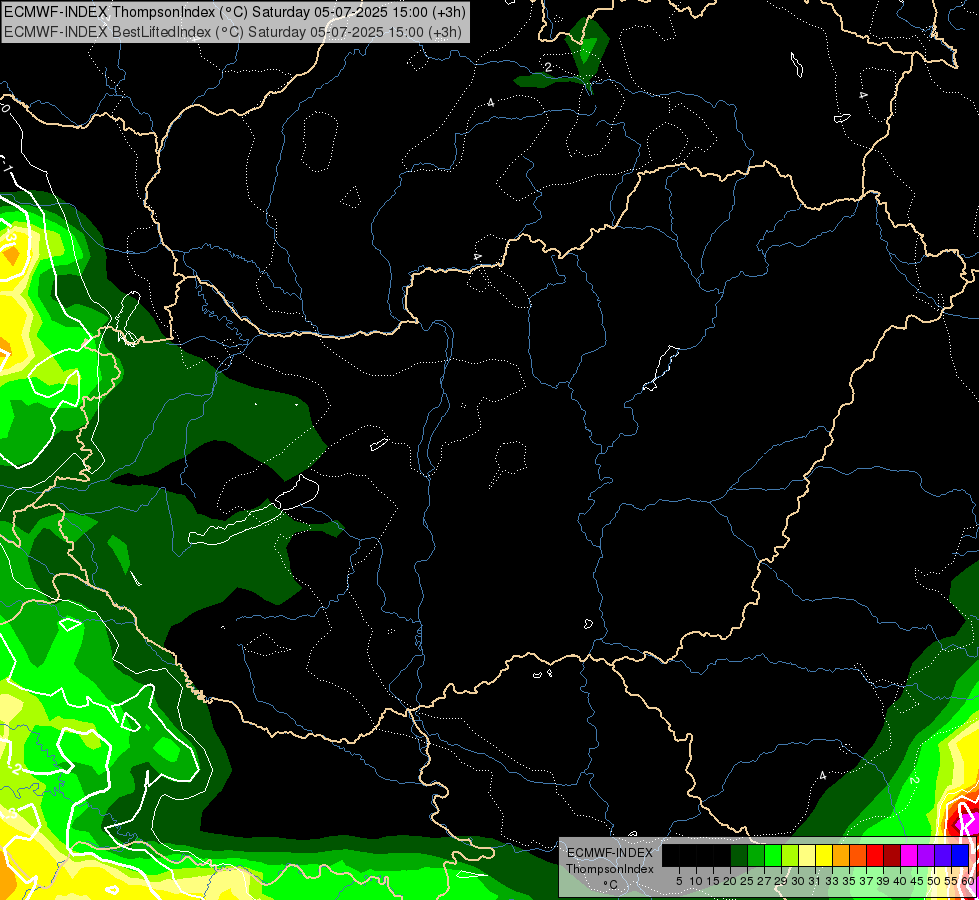979x900 pixels.
Task: Click the legend tick value 31
Action: 815,881
